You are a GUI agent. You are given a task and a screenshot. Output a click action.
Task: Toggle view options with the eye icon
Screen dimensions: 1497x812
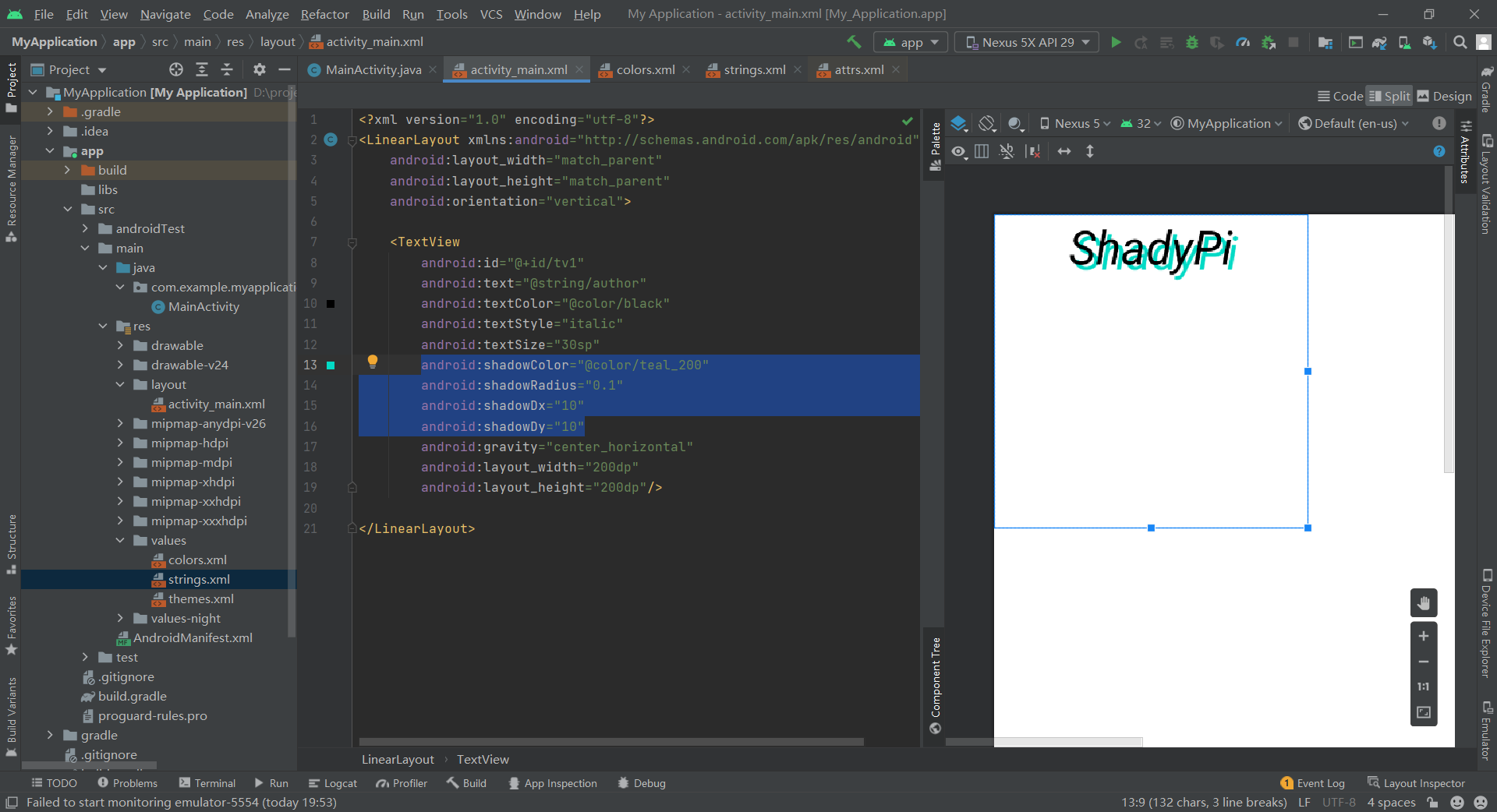(958, 151)
